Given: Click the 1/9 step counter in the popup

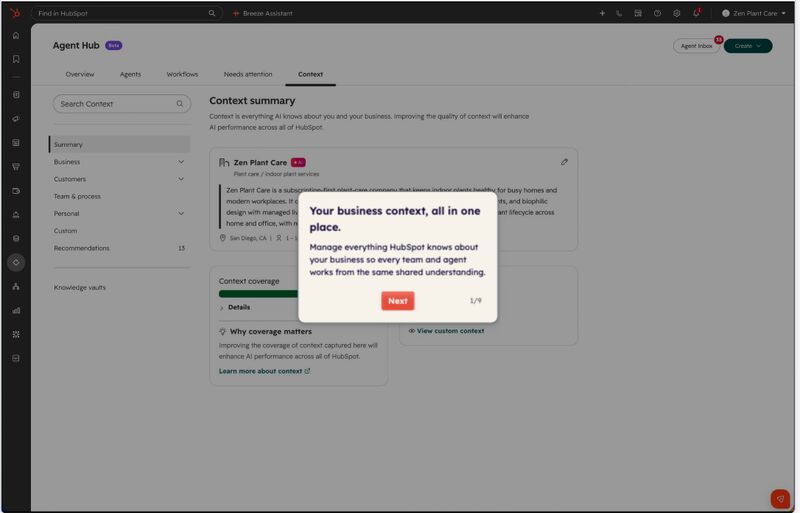Looking at the screenshot, I should (x=476, y=301).
